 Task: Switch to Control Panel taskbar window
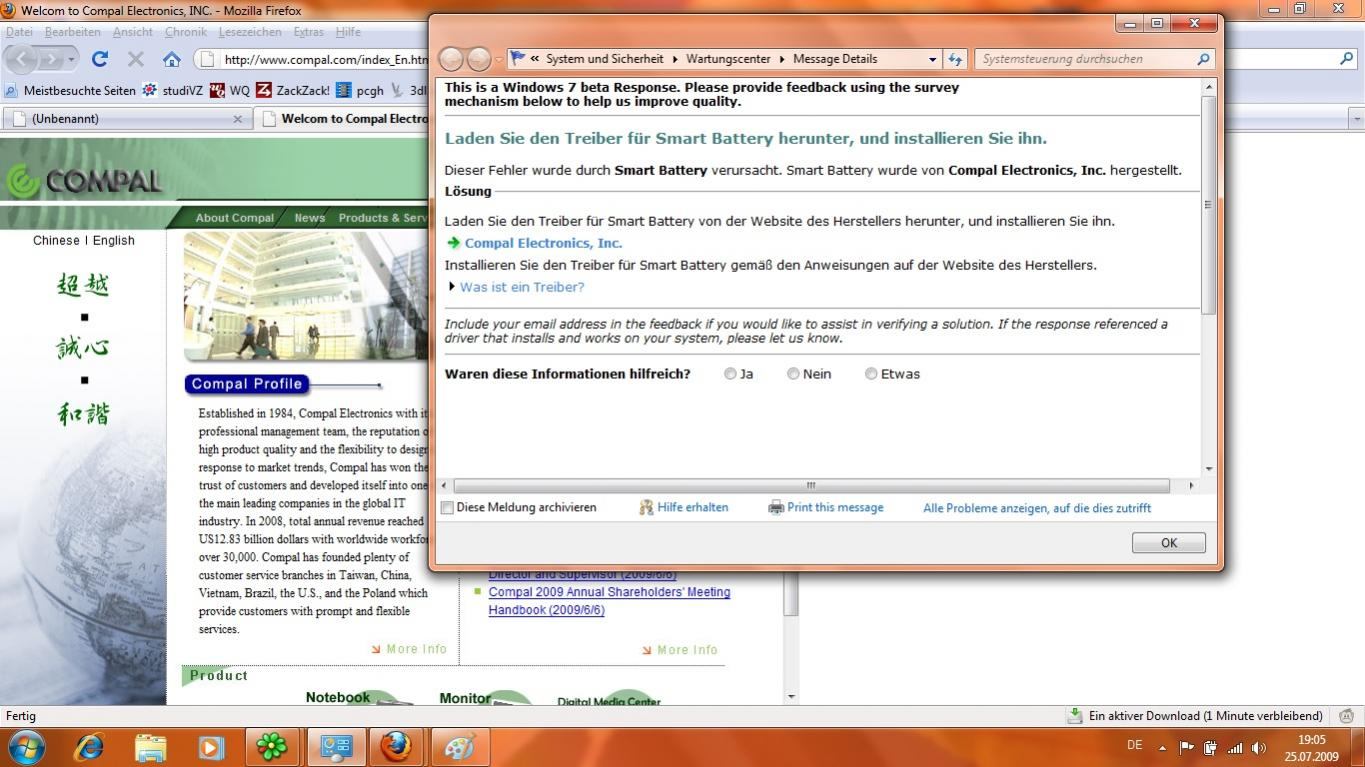(335, 747)
